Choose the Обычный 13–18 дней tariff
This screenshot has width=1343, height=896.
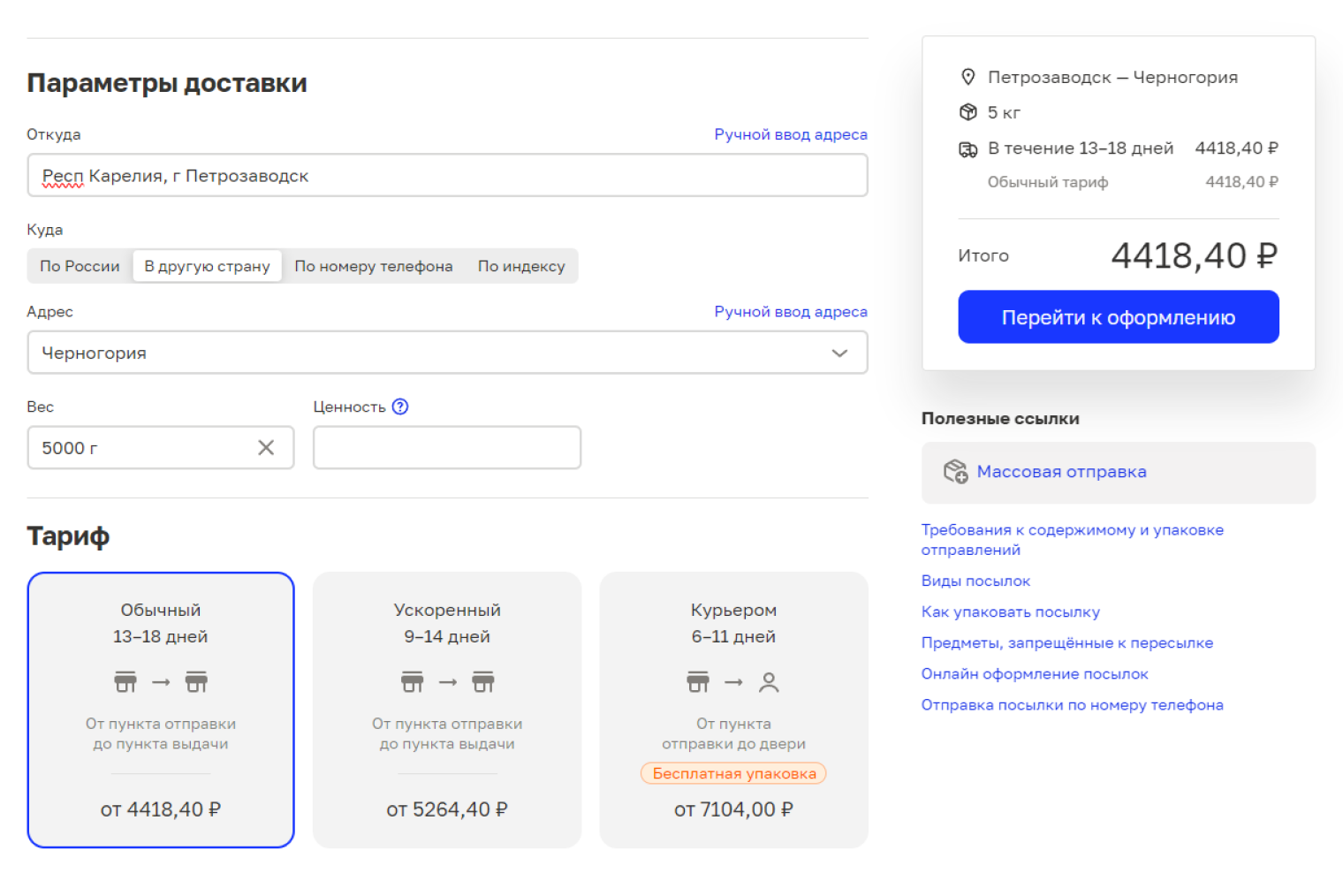(x=161, y=710)
